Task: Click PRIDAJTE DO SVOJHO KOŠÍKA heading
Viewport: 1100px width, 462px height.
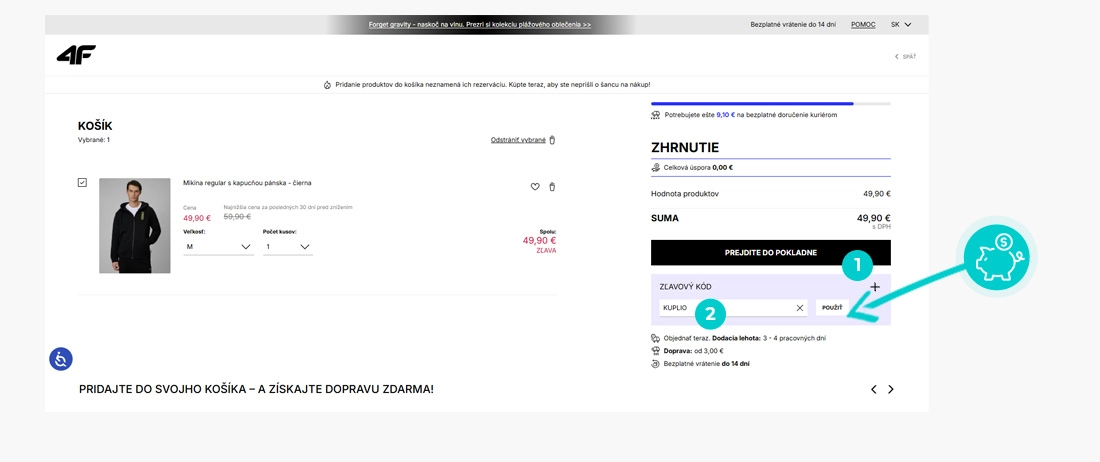Action: [256, 389]
